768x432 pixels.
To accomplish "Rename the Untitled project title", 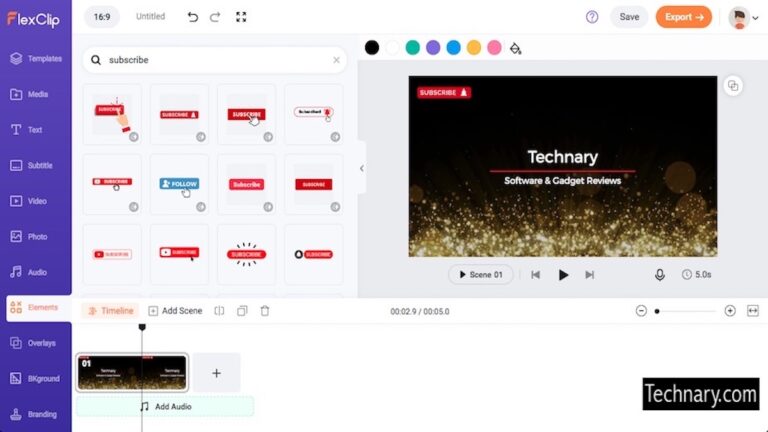I will pyautogui.click(x=150, y=16).
